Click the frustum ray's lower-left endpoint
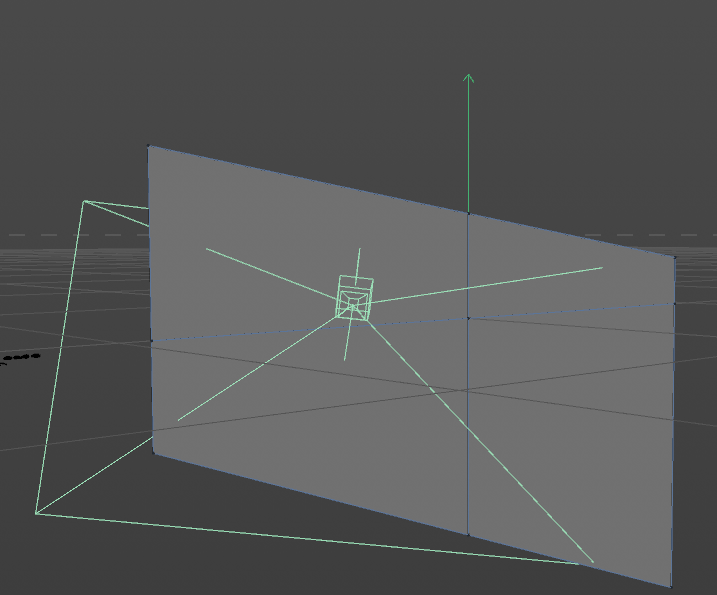The width and height of the screenshot is (717, 595). (178, 420)
